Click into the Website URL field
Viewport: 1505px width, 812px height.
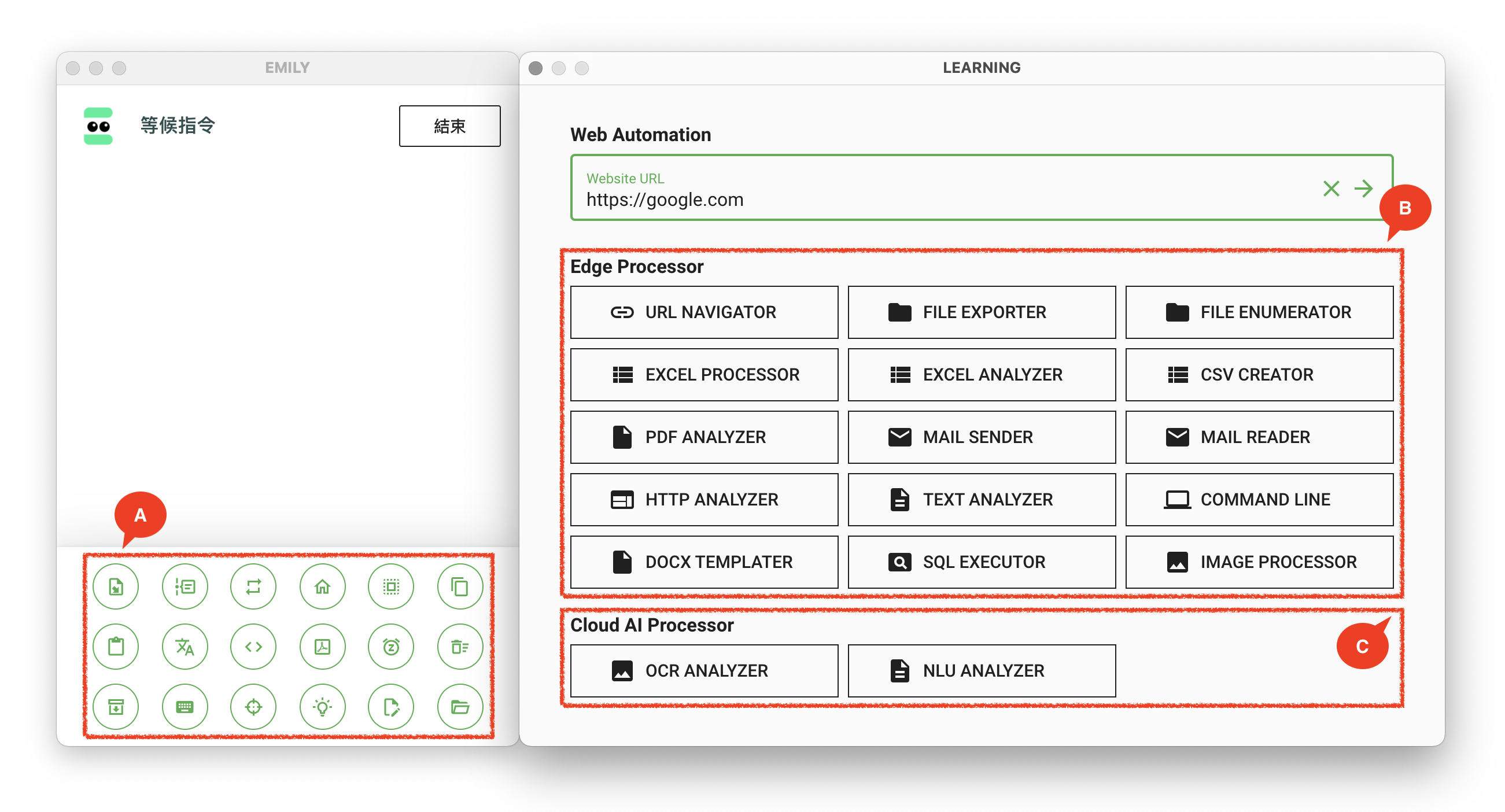coord(935,199)
